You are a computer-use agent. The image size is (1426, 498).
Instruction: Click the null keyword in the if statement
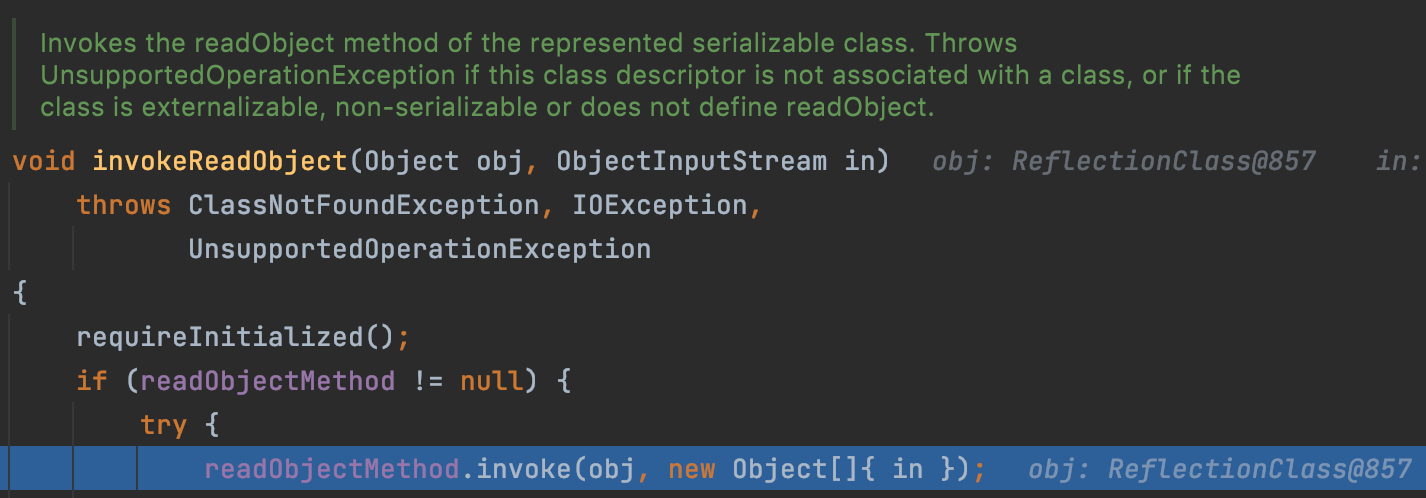[491, 381]
